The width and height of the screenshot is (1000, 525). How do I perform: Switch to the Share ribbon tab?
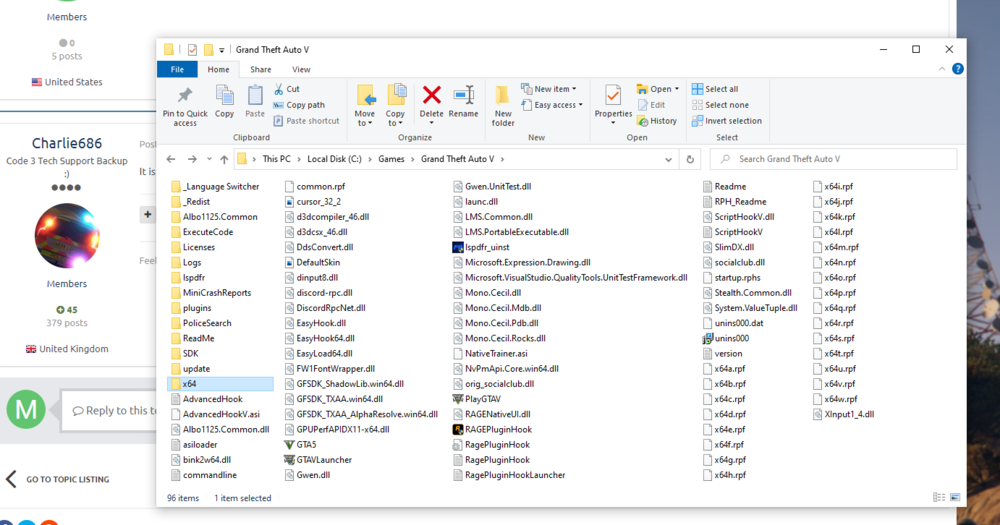[260, 70]
